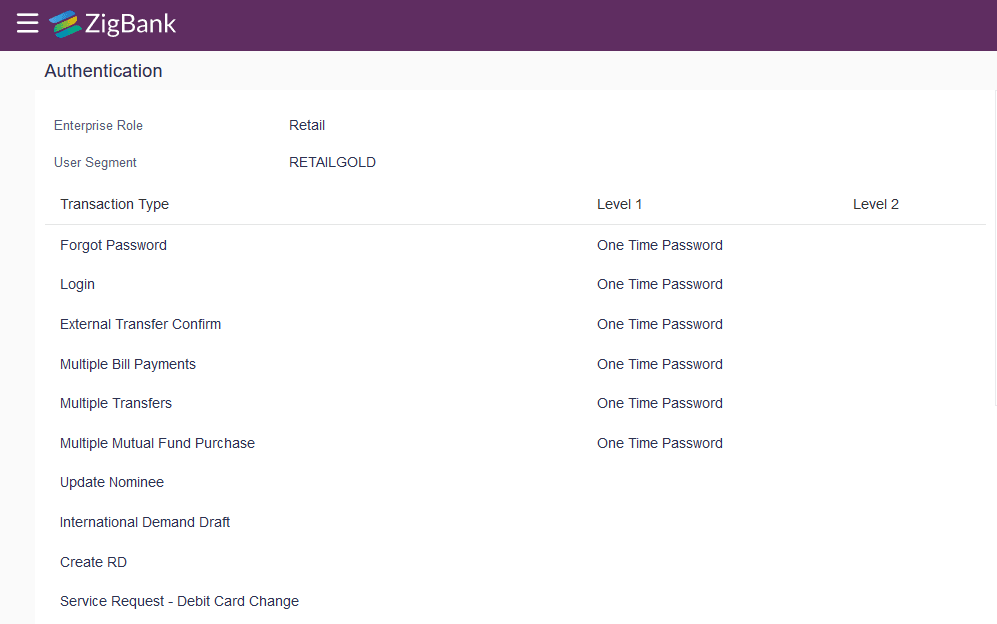
Task: Click External Transfer Confirm transaction
Action: (x=140, y=324)
